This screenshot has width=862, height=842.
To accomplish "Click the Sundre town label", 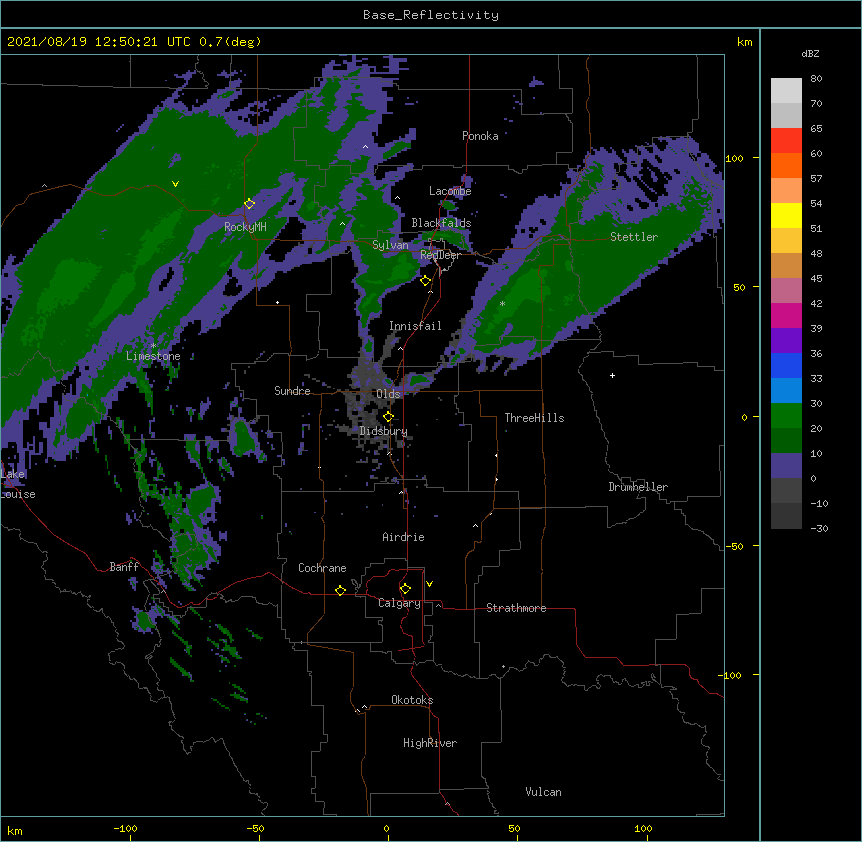I will (292, 391).
